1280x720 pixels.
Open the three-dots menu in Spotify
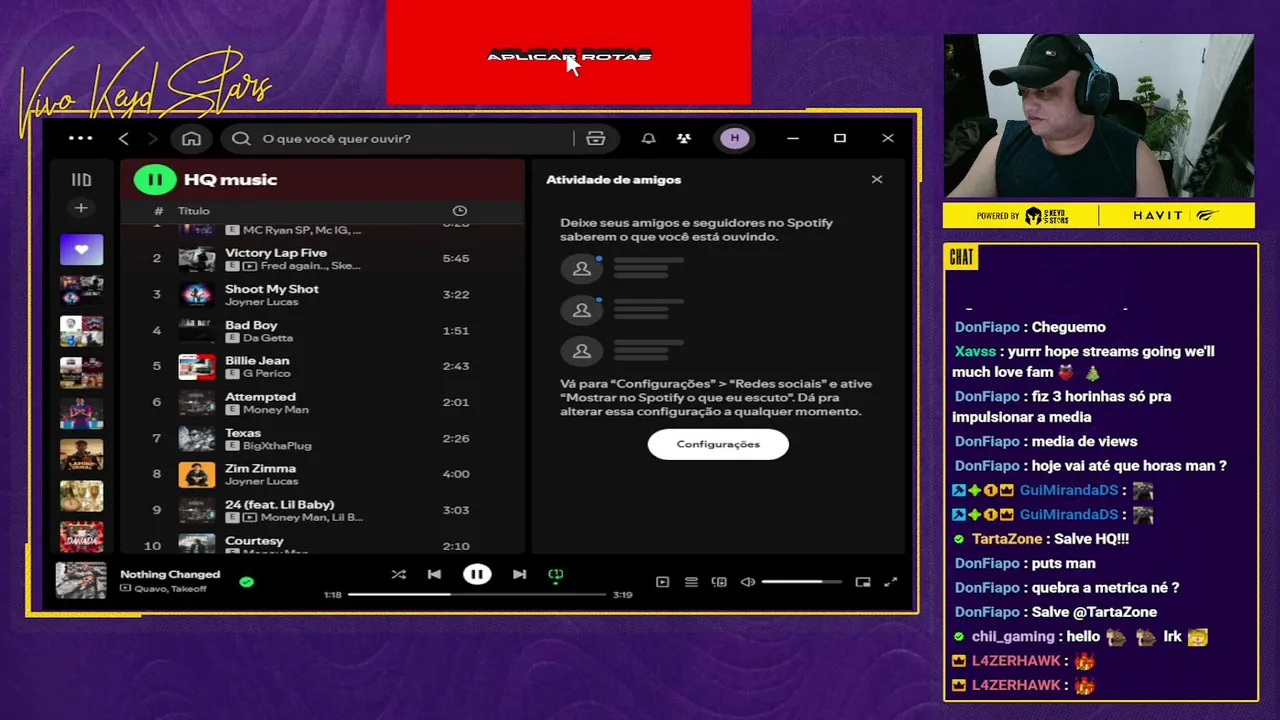tap(81, 139)
